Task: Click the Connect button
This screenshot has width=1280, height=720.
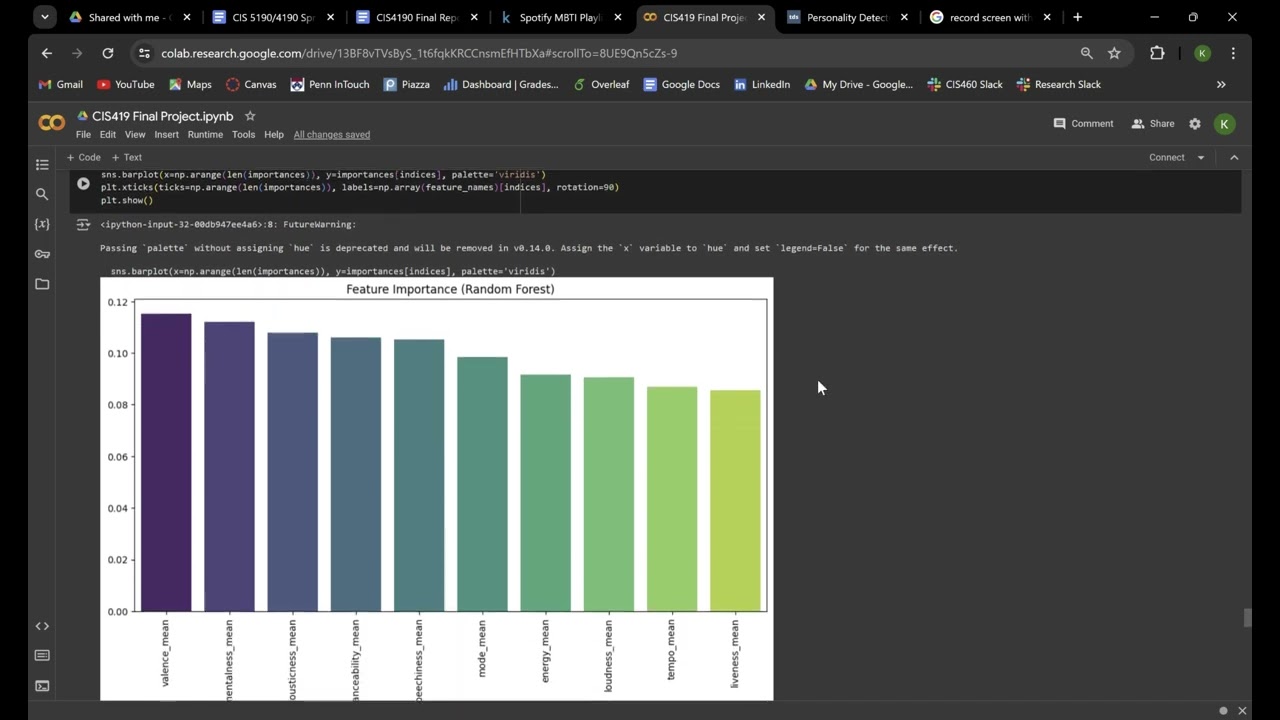Action: [1166, 157]
